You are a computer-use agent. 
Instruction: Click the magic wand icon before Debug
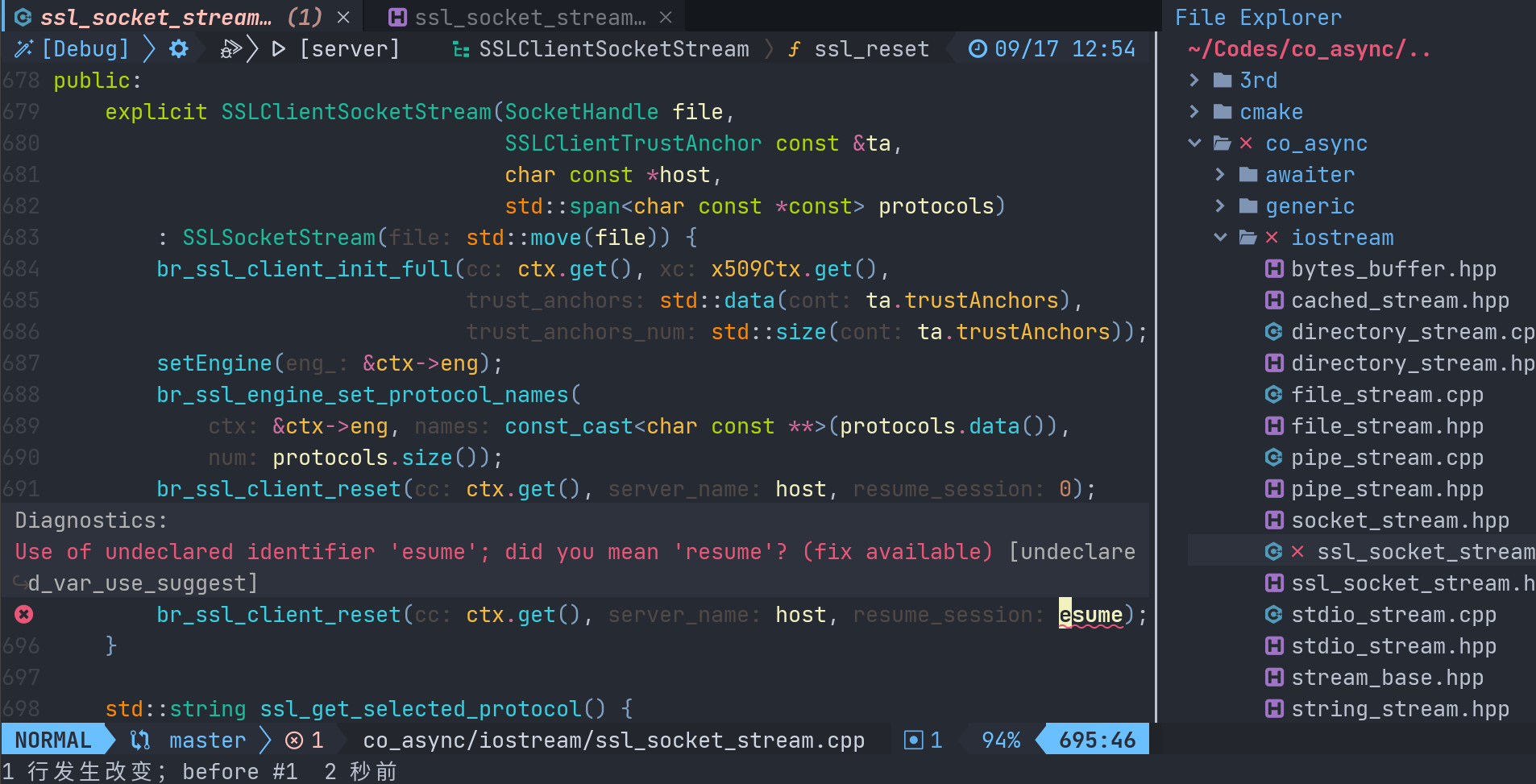(24, 49)
